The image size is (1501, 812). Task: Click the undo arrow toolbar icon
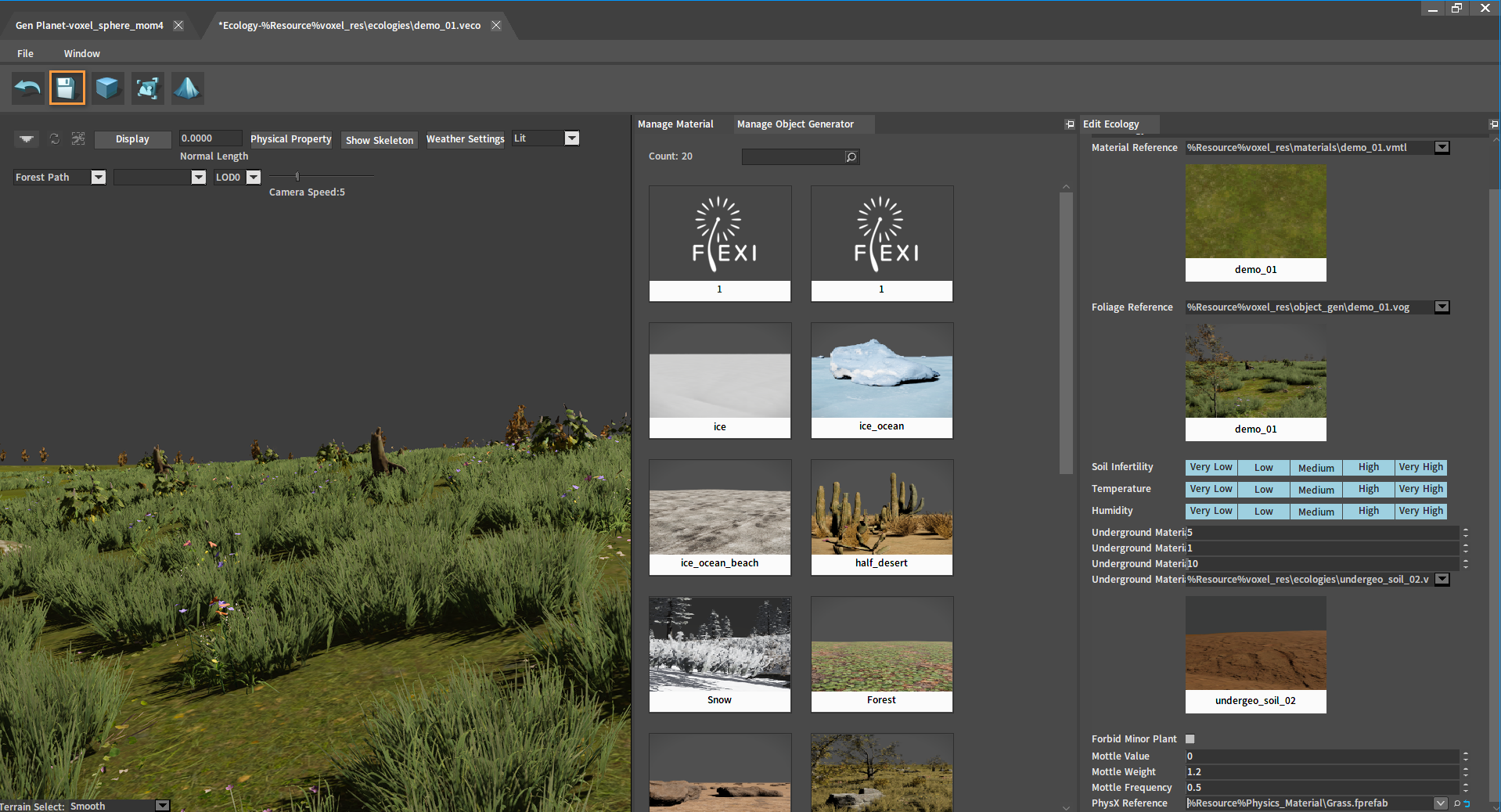[28, 88]
